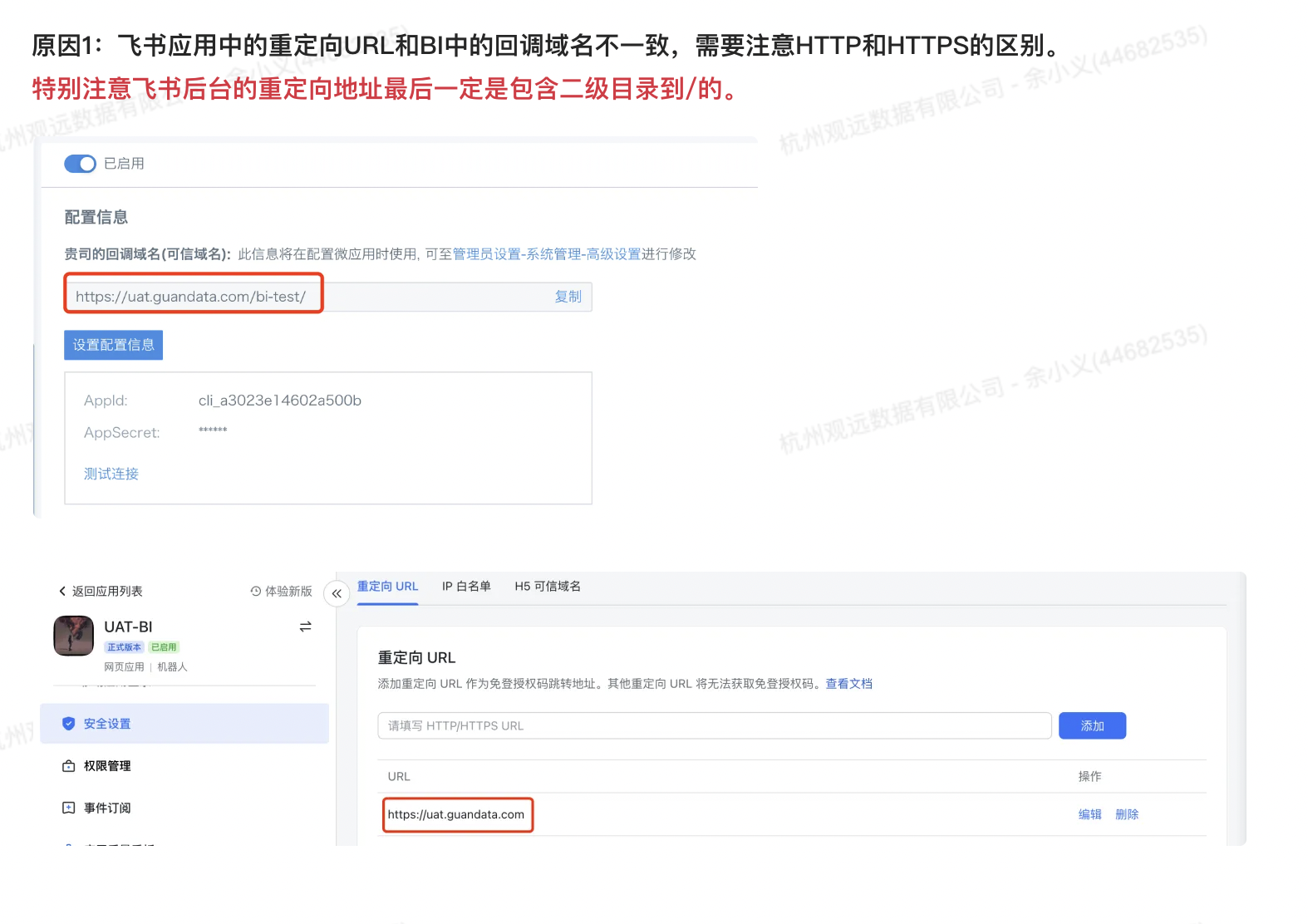
Task: Click the icon beside 事件订阅
Action: [69, 808]
